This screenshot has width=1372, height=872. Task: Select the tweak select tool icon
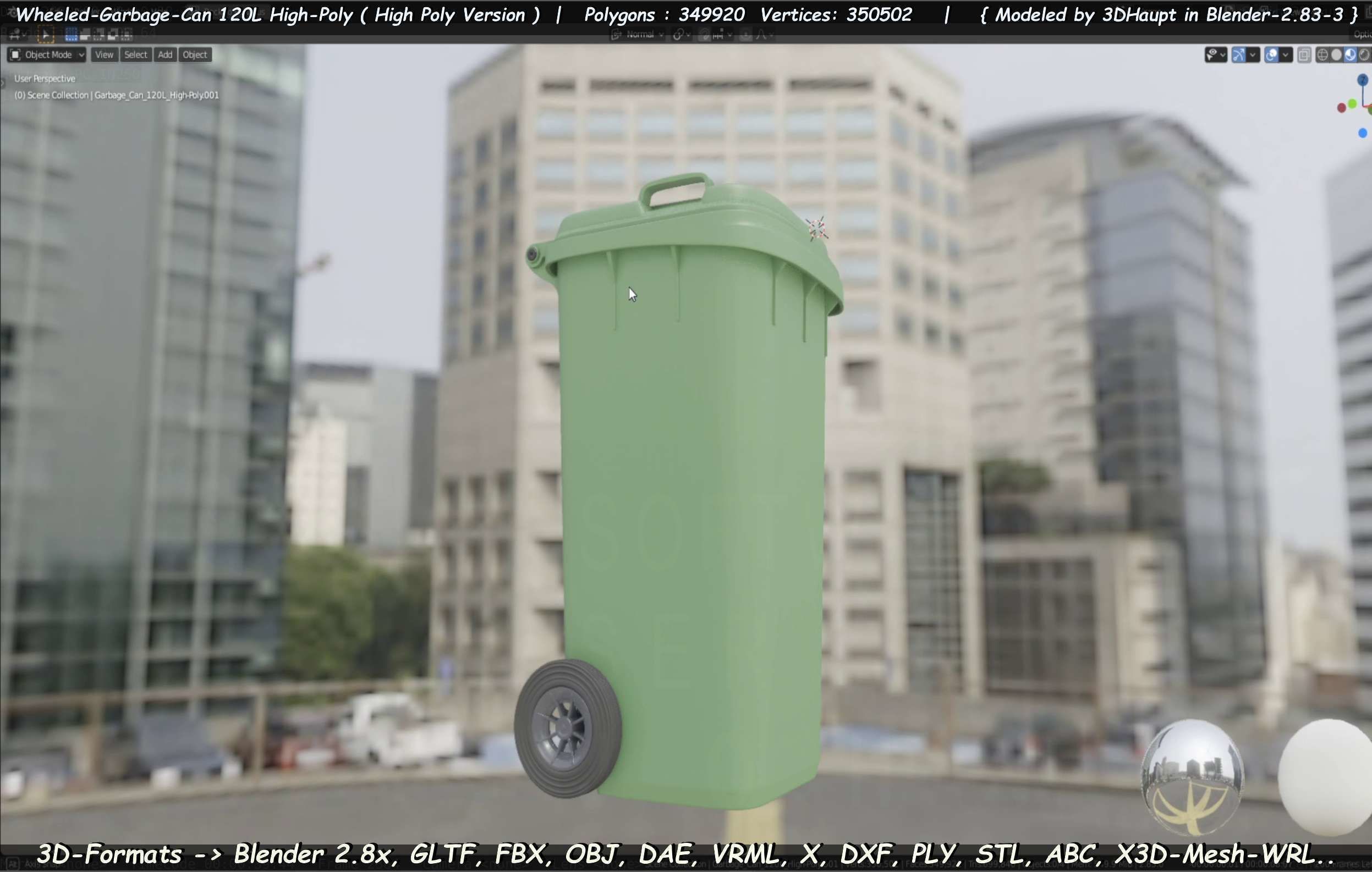click(x=46, y=35)
